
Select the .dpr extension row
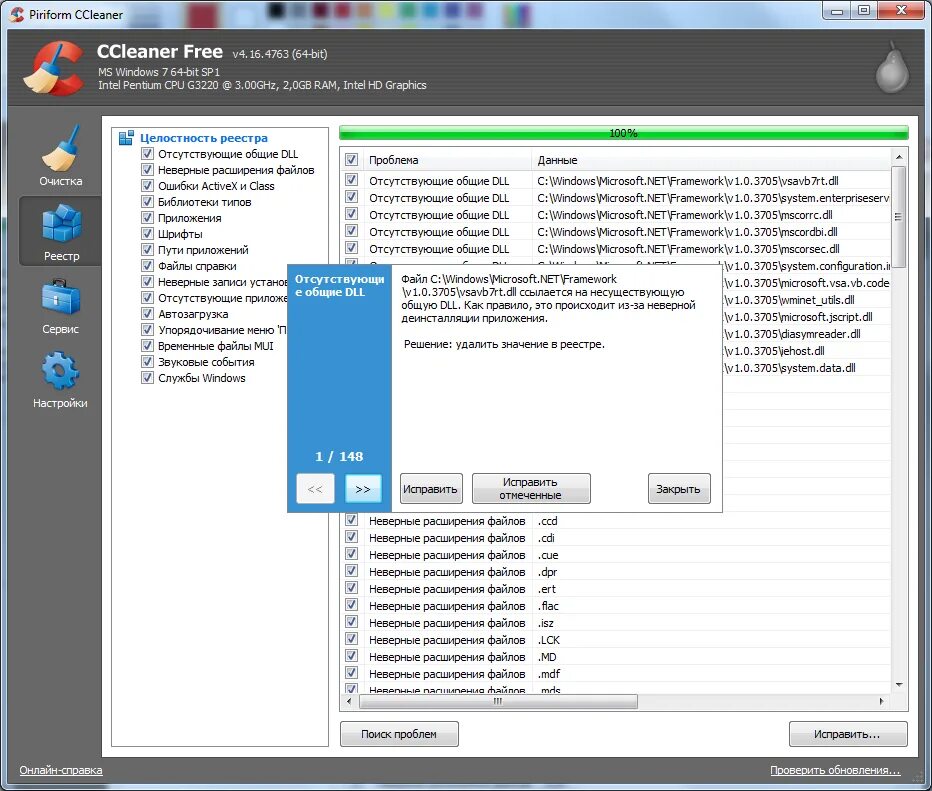point(616,572)
